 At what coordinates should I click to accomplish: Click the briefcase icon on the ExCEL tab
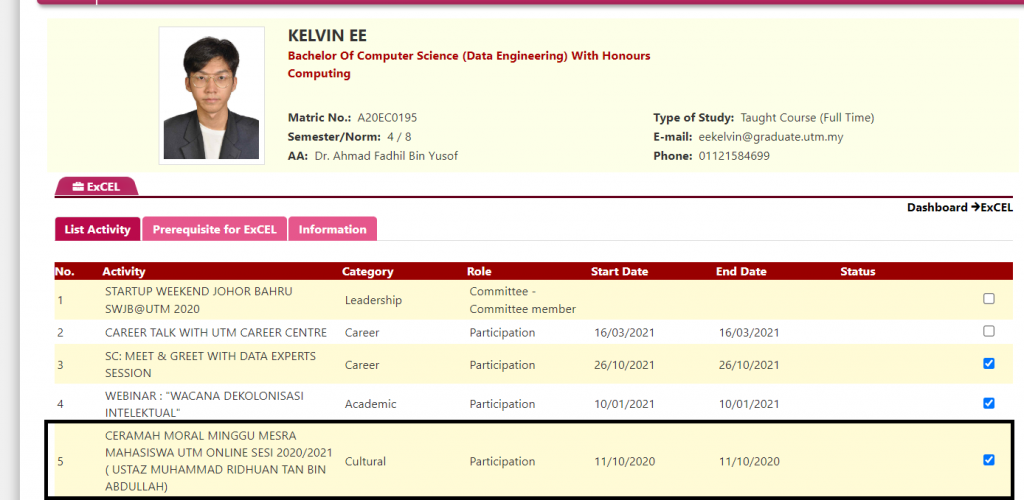[78, 186]
